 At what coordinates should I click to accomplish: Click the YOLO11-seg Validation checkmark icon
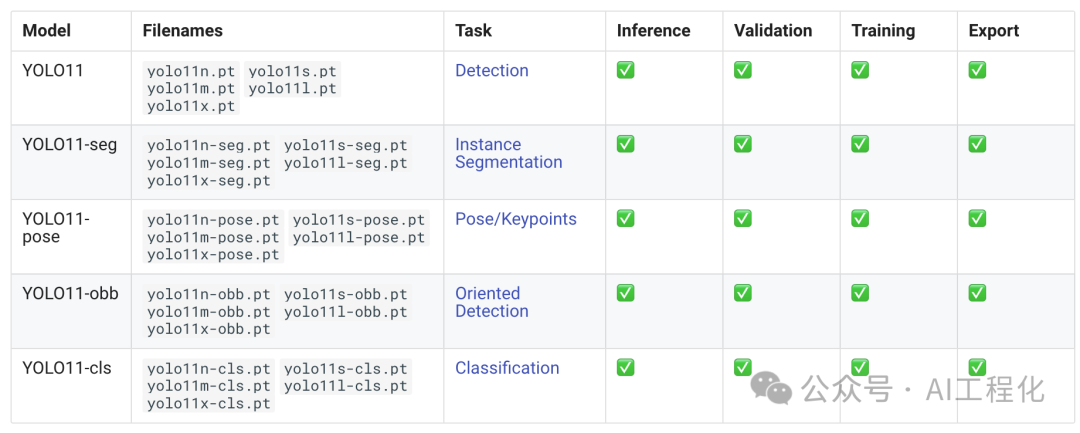pos(742,144)
